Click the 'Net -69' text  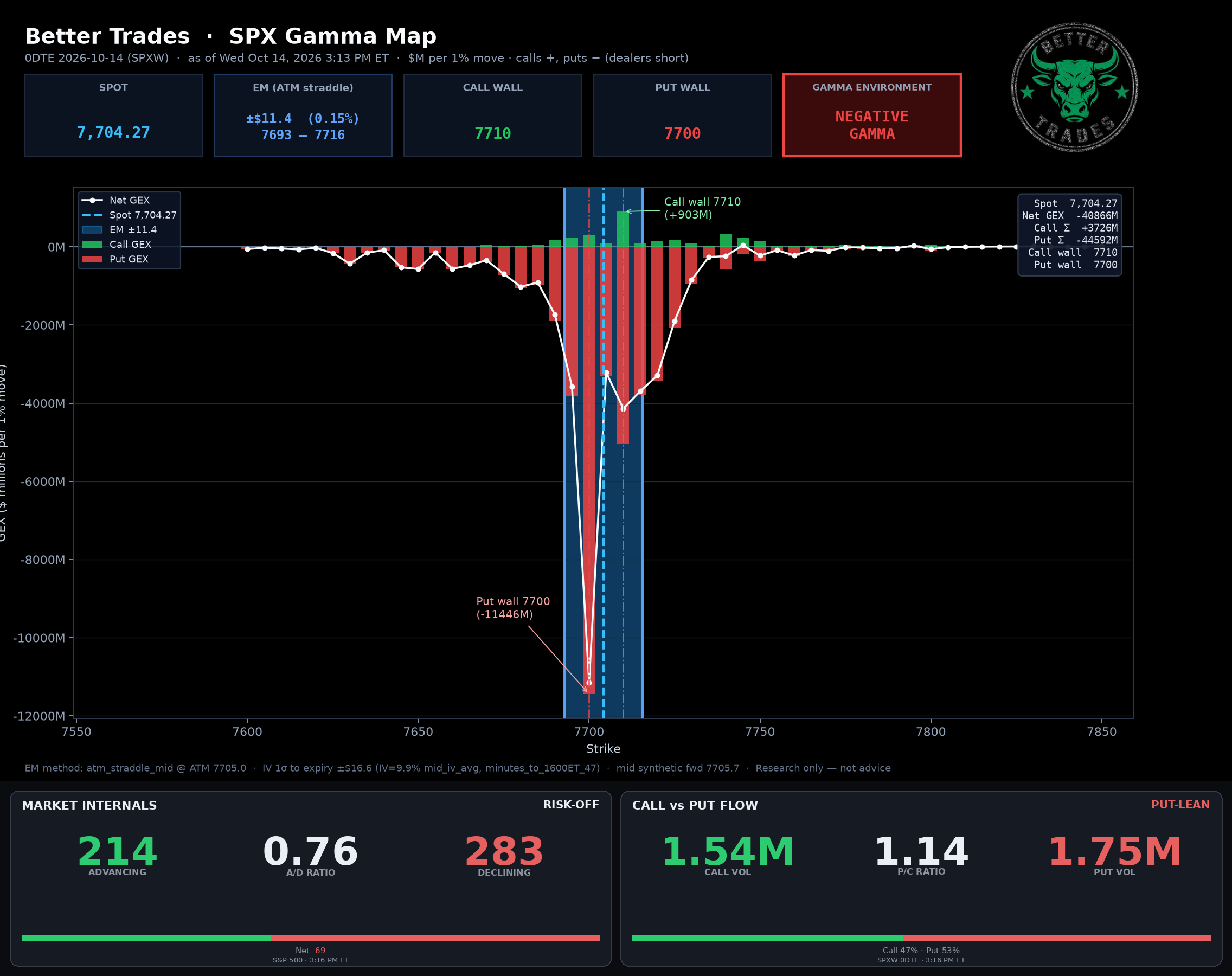(x=310, y=951)
